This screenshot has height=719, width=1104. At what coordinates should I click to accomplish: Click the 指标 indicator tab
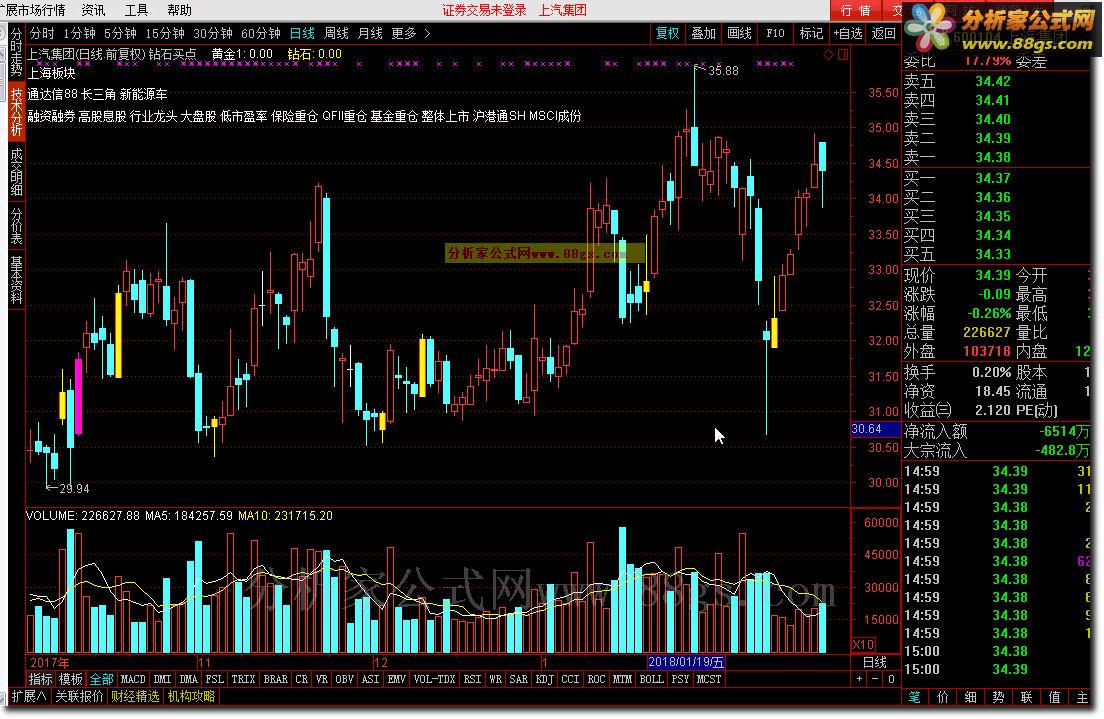point(40,679)
